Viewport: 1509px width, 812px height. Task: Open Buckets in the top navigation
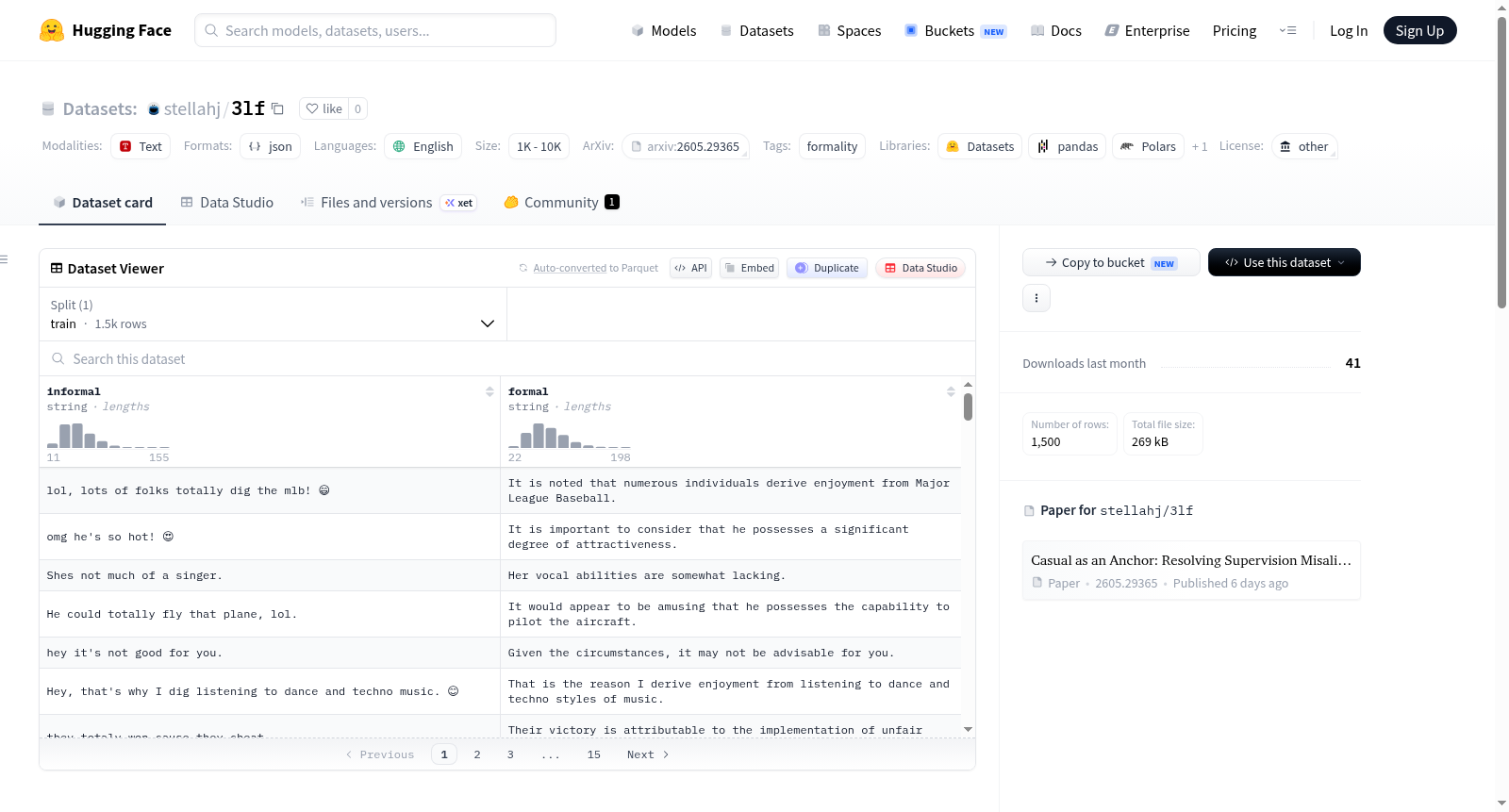(955, 30)
